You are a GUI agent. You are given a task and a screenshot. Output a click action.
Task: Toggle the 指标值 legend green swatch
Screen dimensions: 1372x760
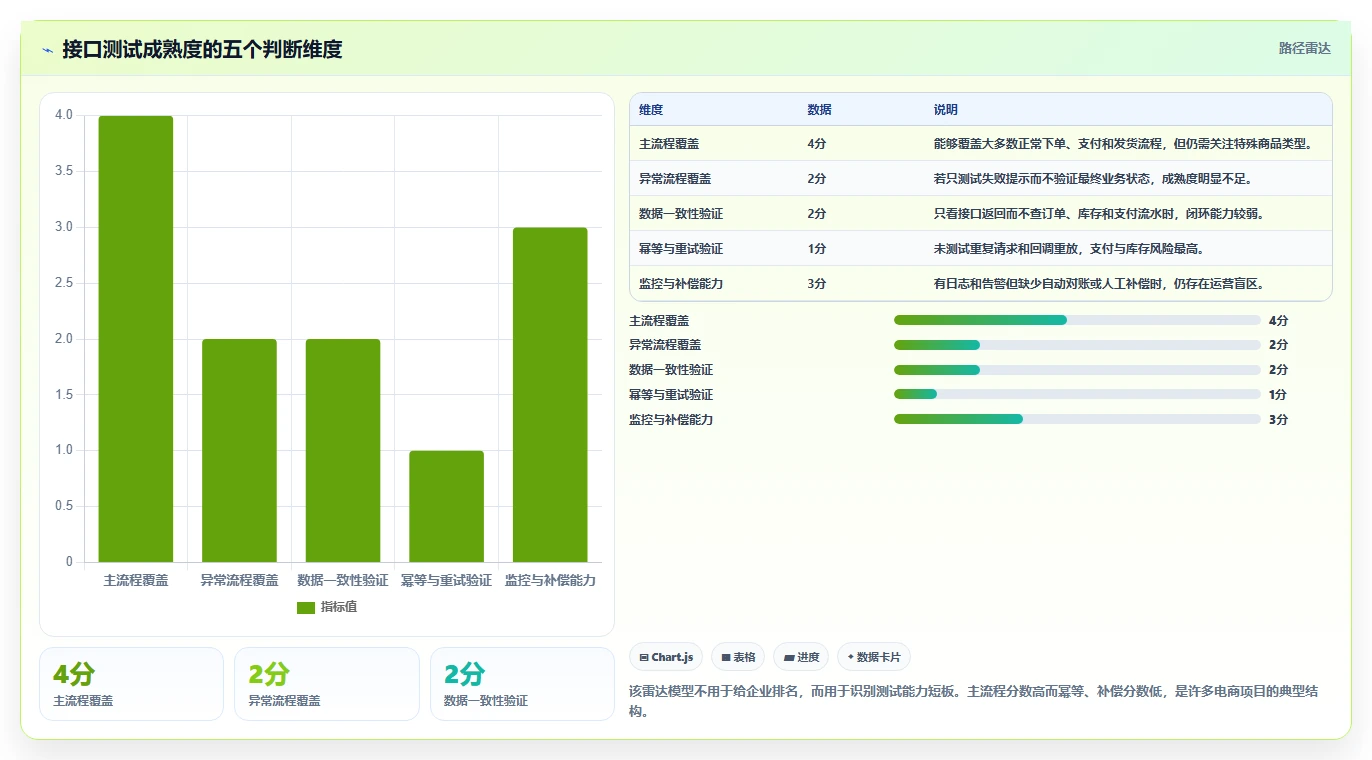click(x=306, y=608)
